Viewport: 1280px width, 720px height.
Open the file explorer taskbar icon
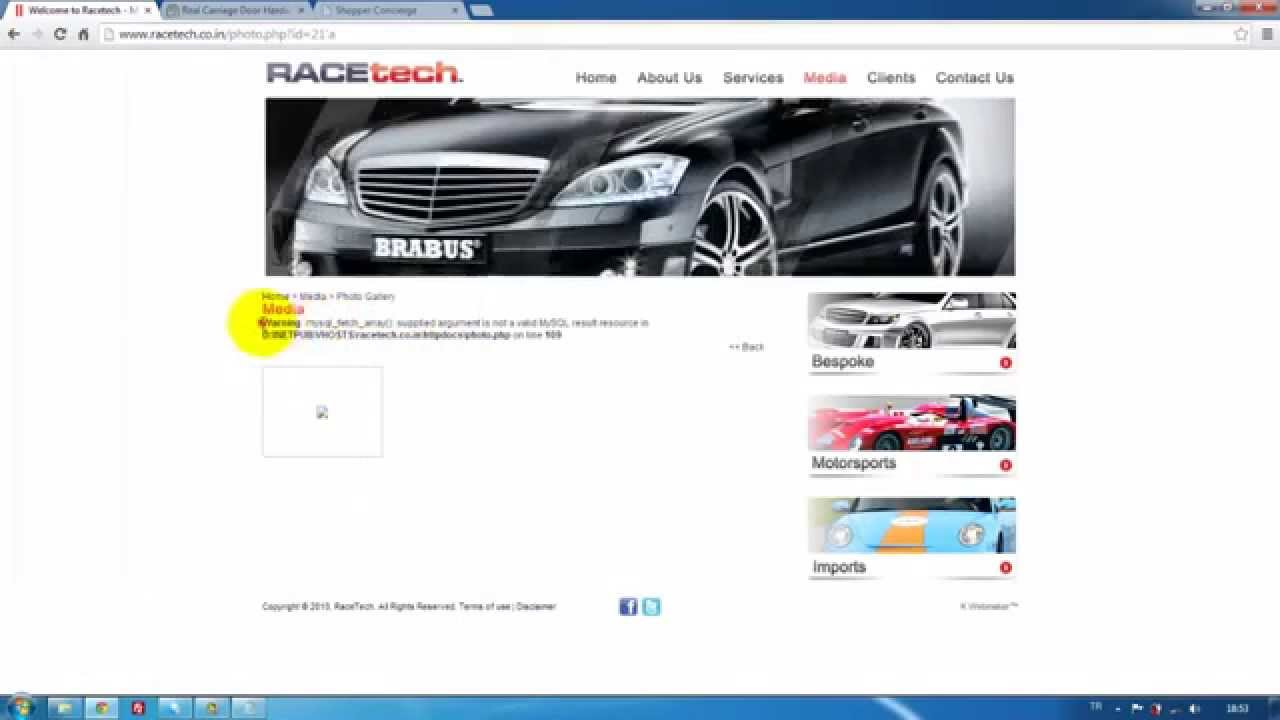64,708
